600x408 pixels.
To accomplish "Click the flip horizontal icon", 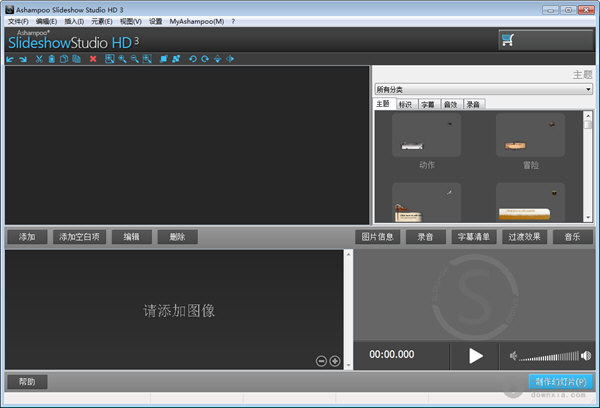I will tap(230, 59).
